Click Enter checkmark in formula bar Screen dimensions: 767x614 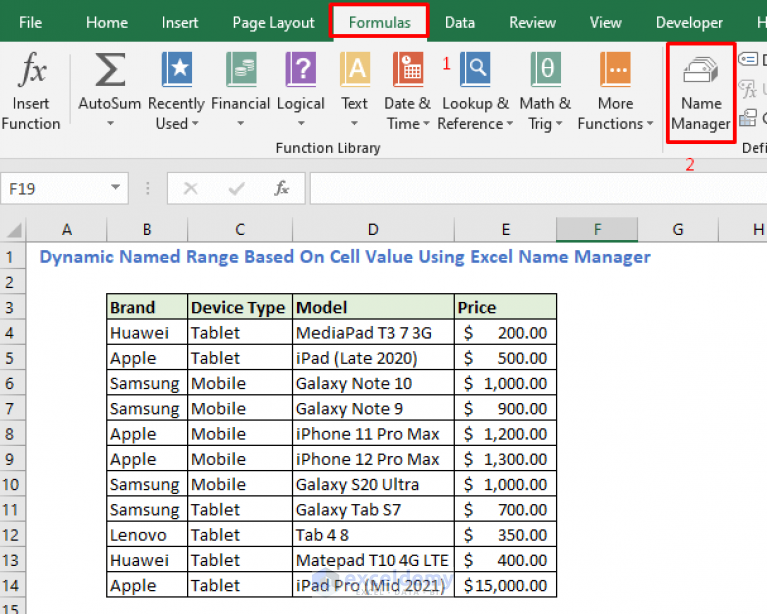(x=237, y=188)
